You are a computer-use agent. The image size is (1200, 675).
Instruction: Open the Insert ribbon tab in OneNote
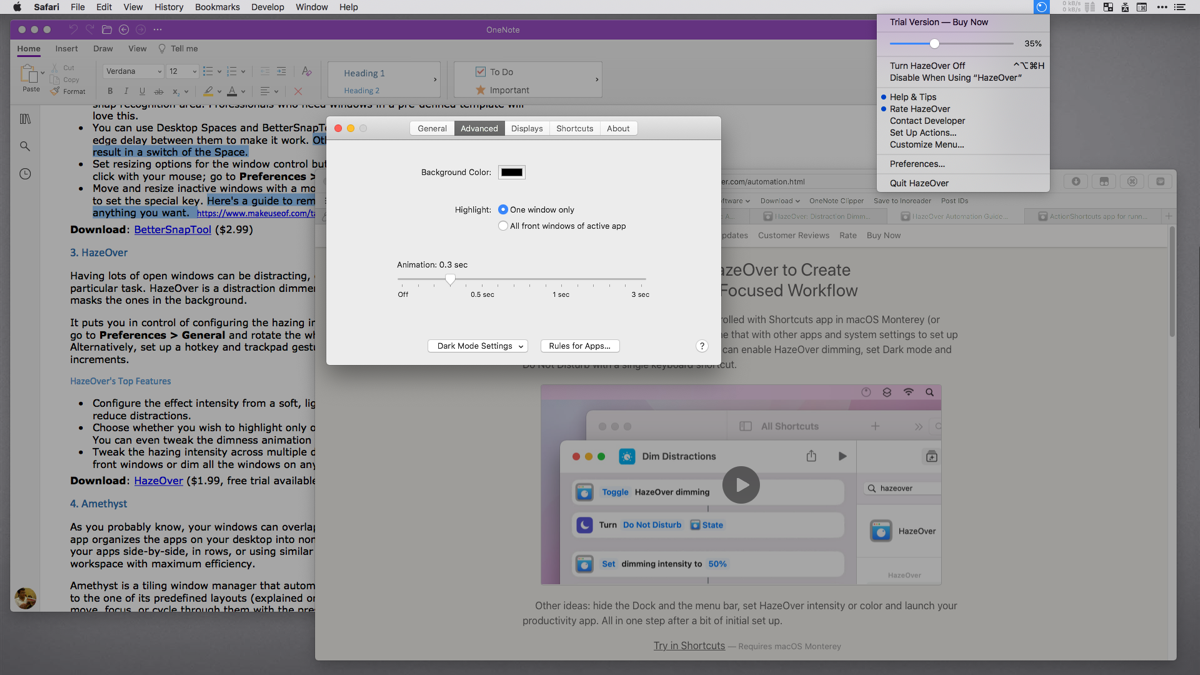(x=67, y=48)
